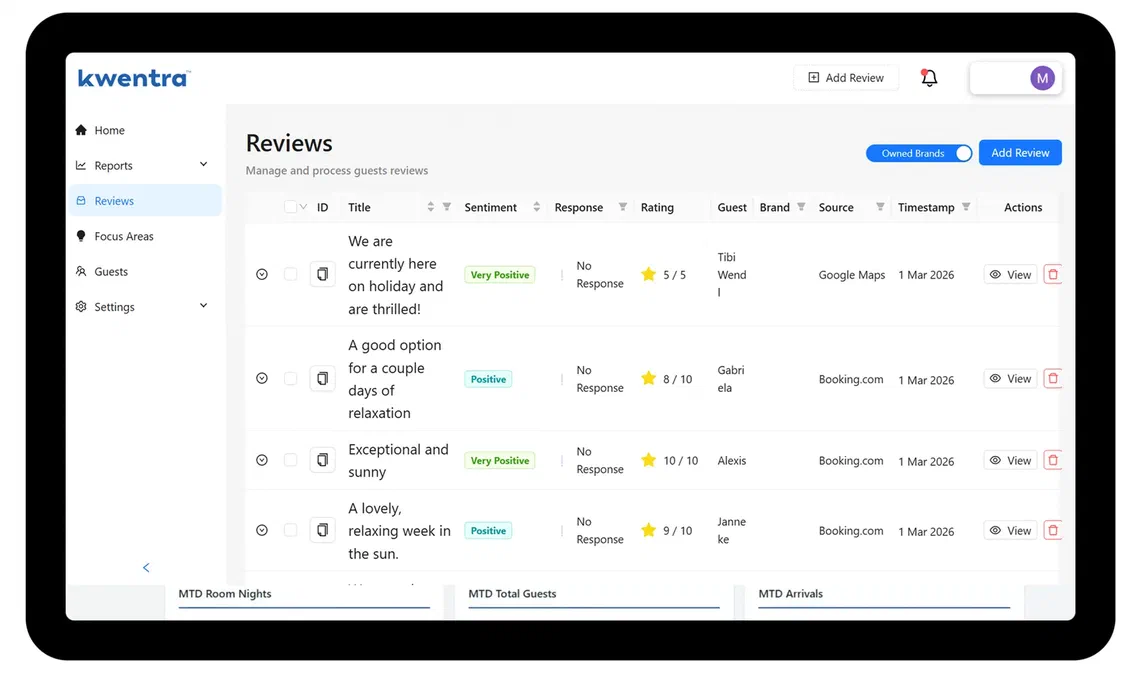Expand the Reports menu chevron

[x=204, y=164]
